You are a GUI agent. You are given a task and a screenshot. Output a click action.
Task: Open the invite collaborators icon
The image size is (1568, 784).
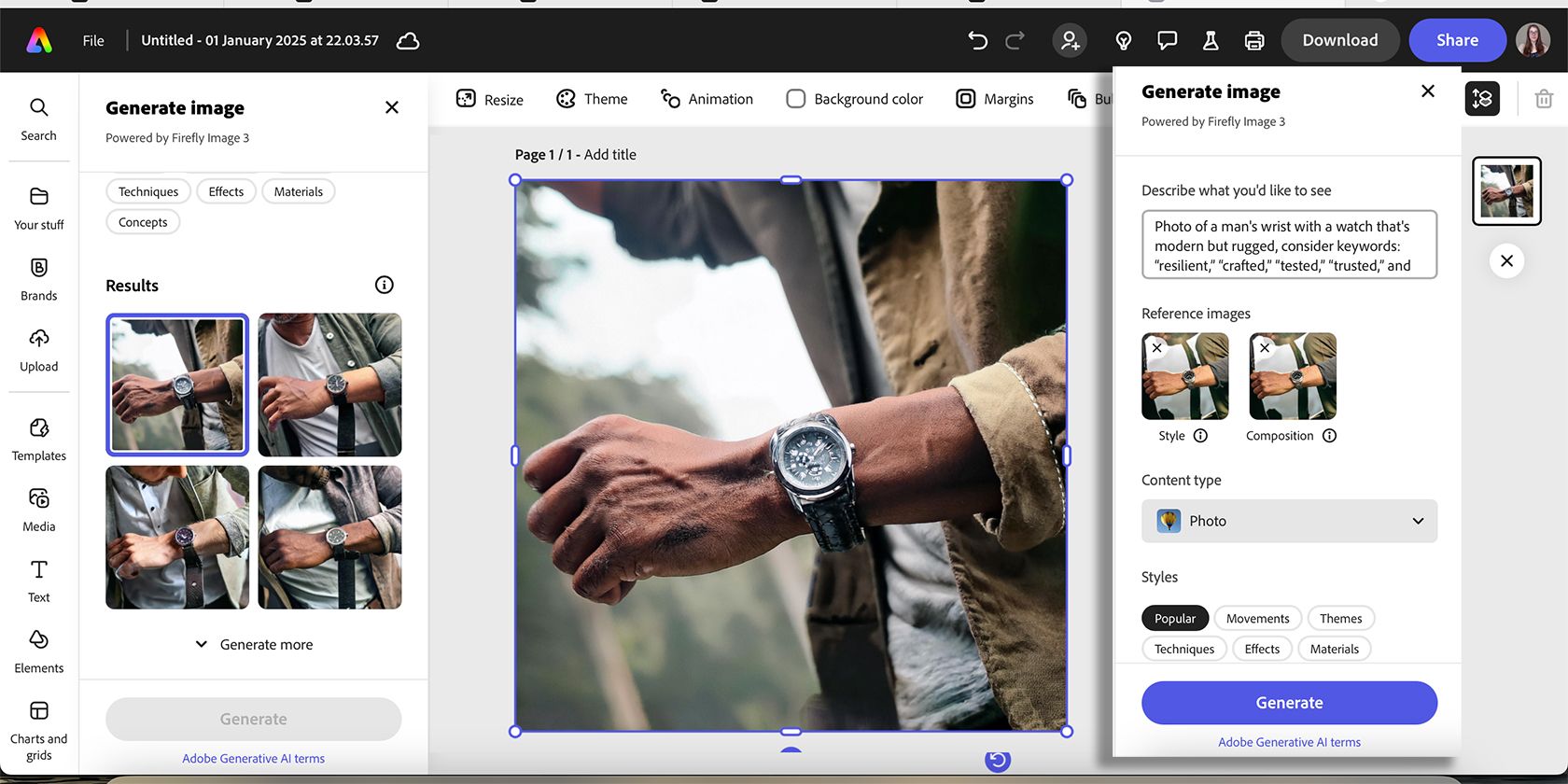coord(1070,40)
